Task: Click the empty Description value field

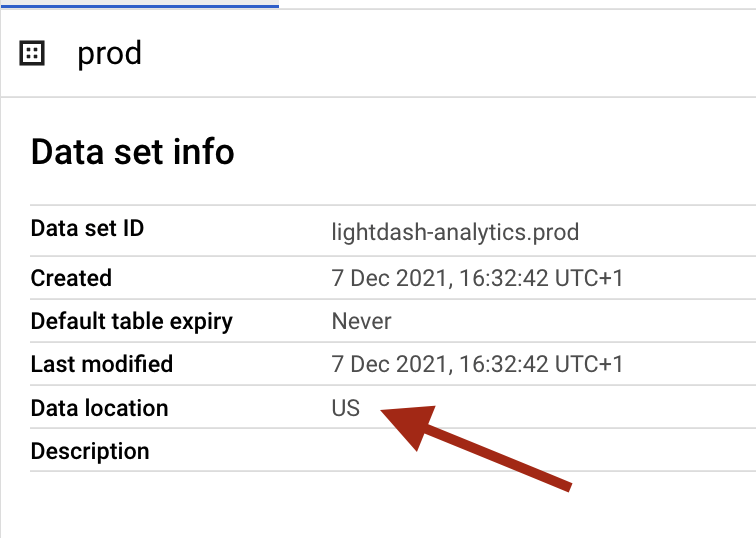Action: [543, 450]
